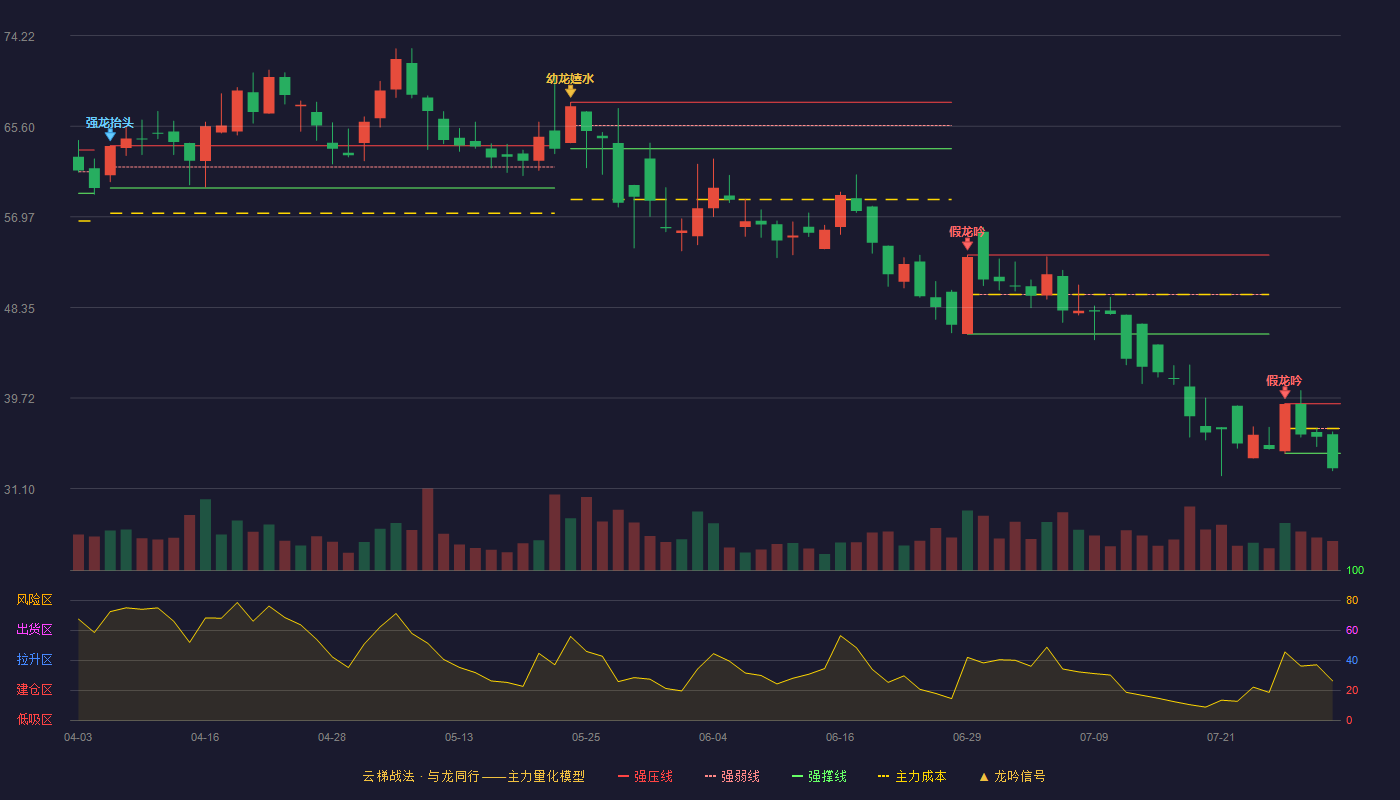The height and width of the screenshot is (800, 1400).
Task: Select the 07-21 date label
Action: click(1221, 737)
